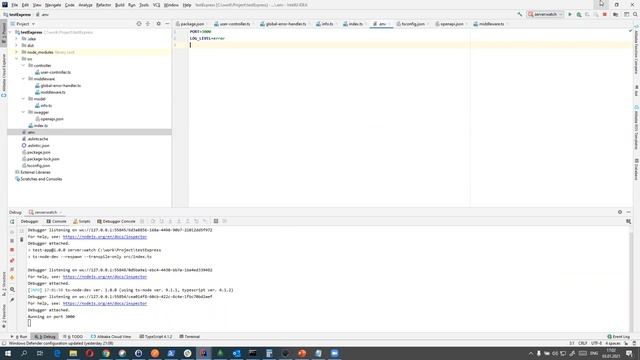Viewport: 640px width, 360px height.
Task: Switch to Scripts tab in Debug panel
Action: click(82, 221)
